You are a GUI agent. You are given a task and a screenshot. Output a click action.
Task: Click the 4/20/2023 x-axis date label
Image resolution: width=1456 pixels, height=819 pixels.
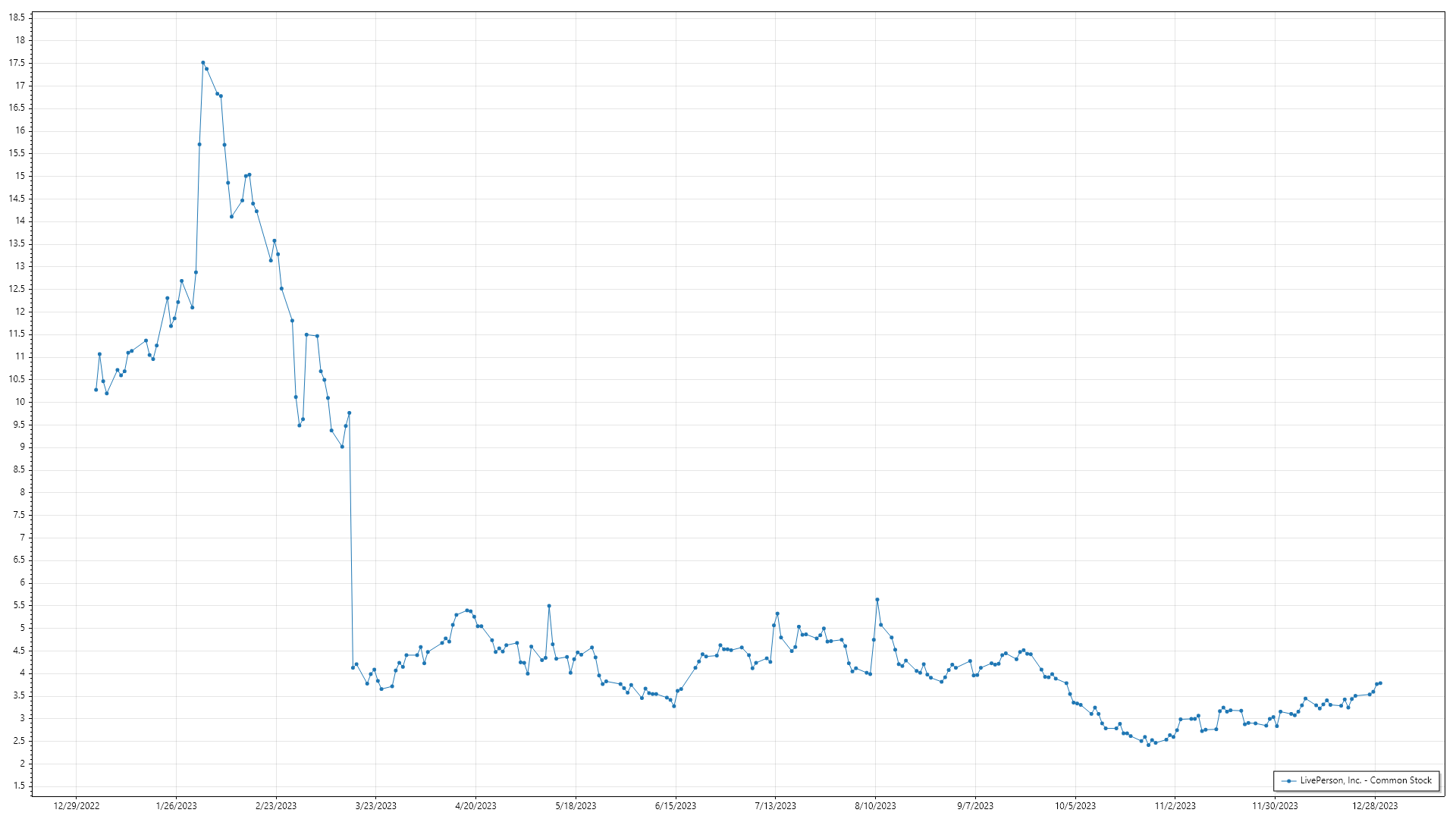[475, 806]
